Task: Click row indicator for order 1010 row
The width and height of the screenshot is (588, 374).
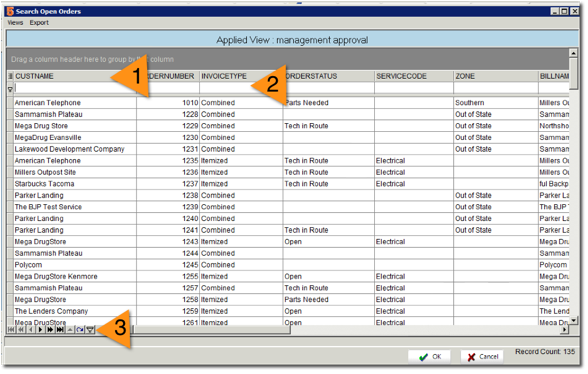Action: 10,103
